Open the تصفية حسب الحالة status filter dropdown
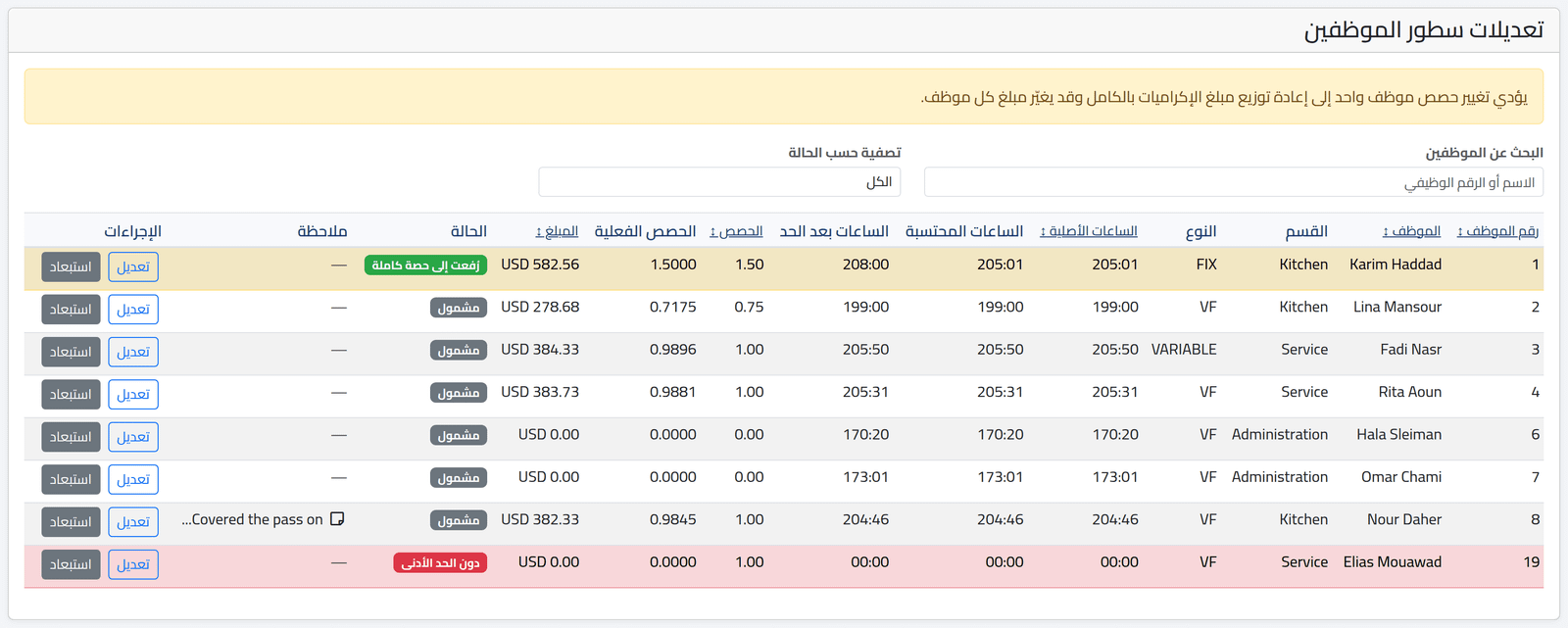 719,182
